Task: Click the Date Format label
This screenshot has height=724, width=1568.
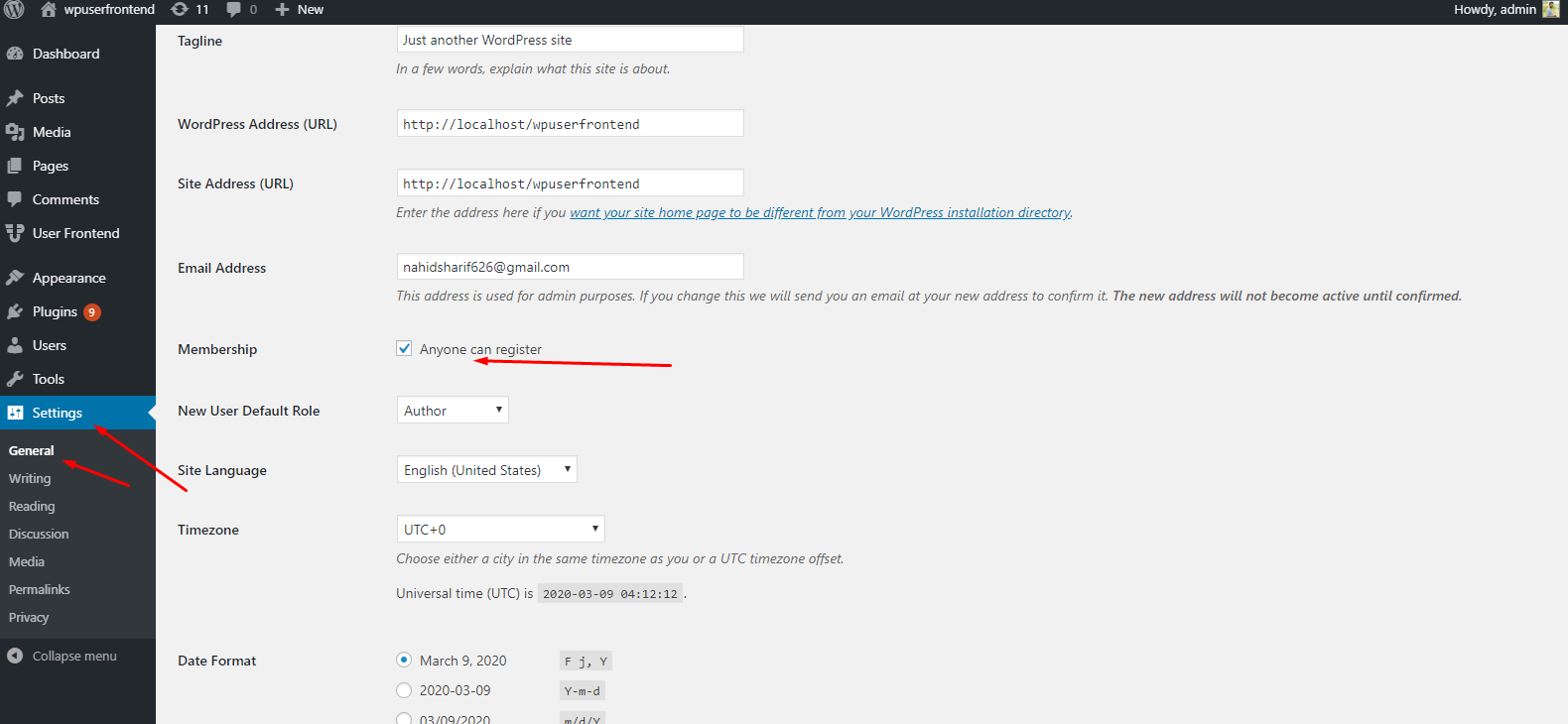Action: 216,661
